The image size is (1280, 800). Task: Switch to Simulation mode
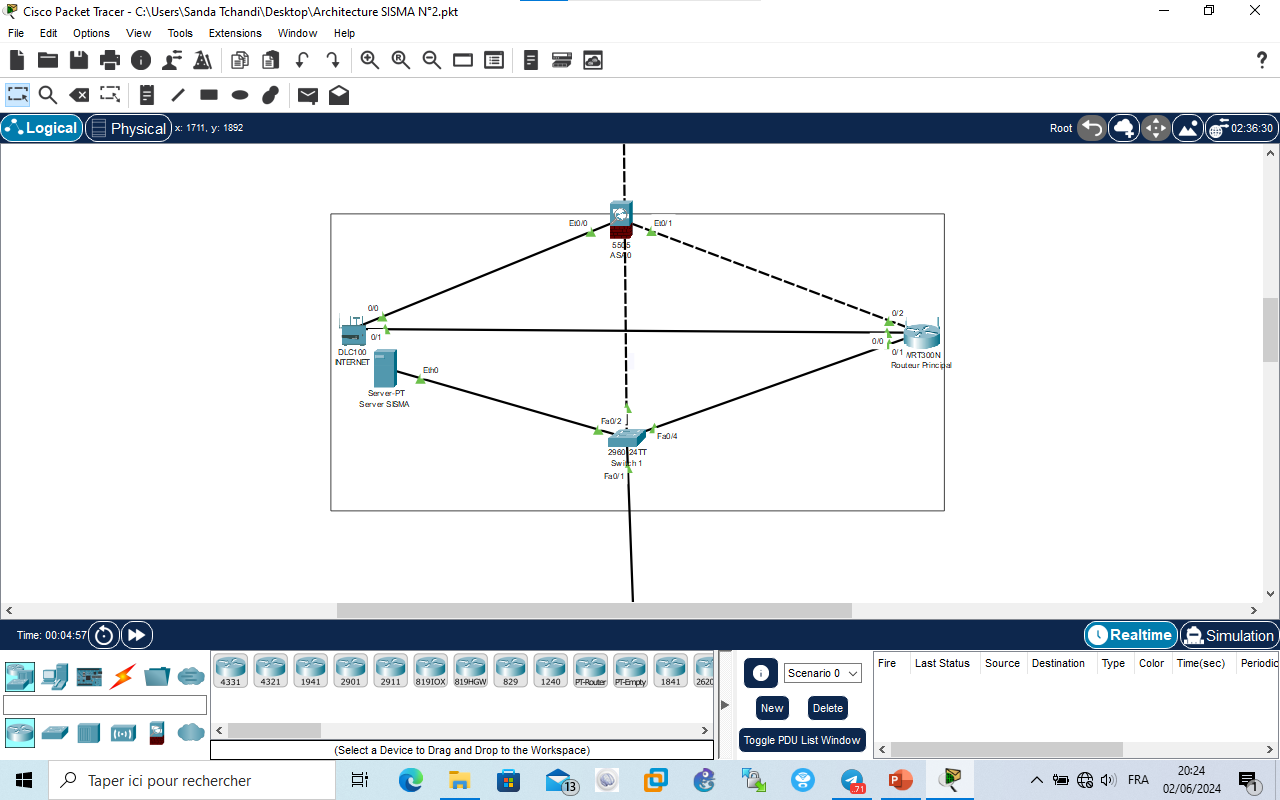click(x=1229, y=635)
